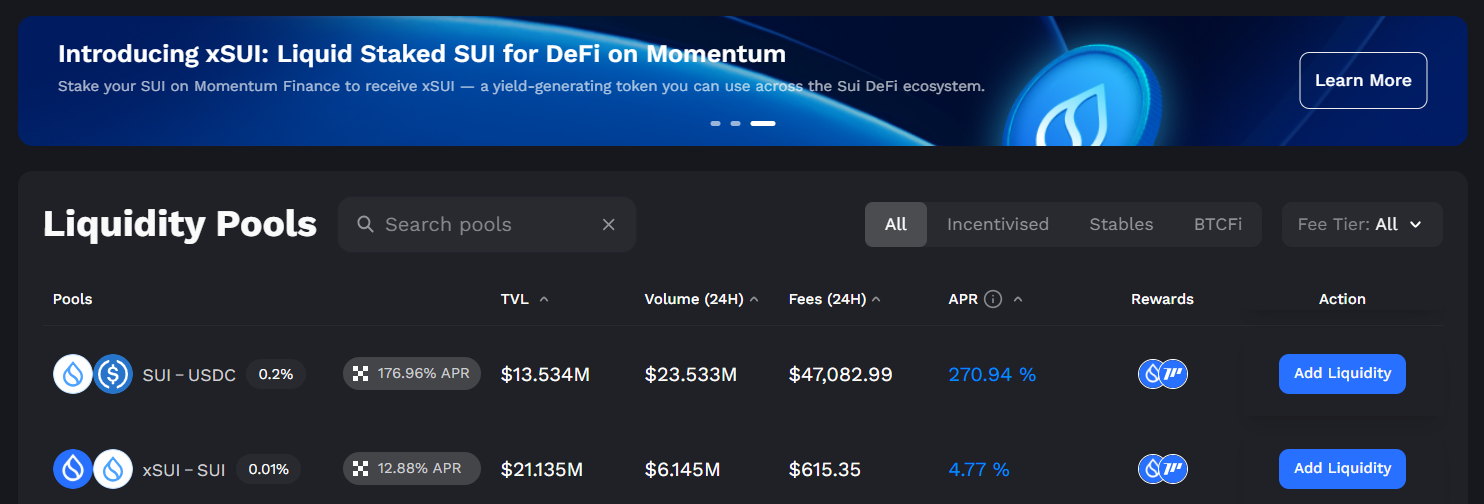Screen dimensions: 1484x504
Task: Click the $615.35 fees value
Action: click(x=825, y=469)
